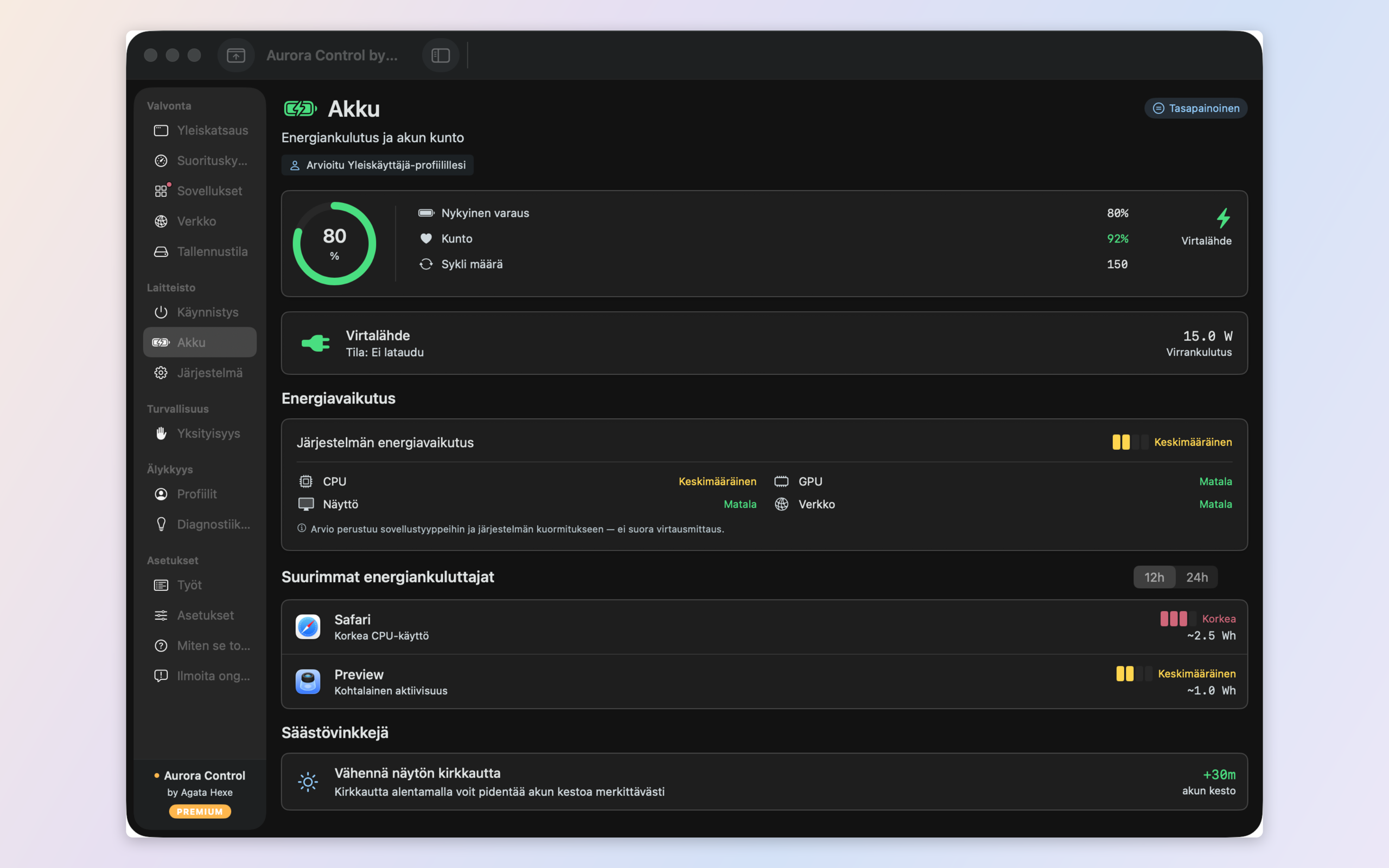Open the Tallennustila storage section
The image size is (1389, 868).
pos(200,251)
